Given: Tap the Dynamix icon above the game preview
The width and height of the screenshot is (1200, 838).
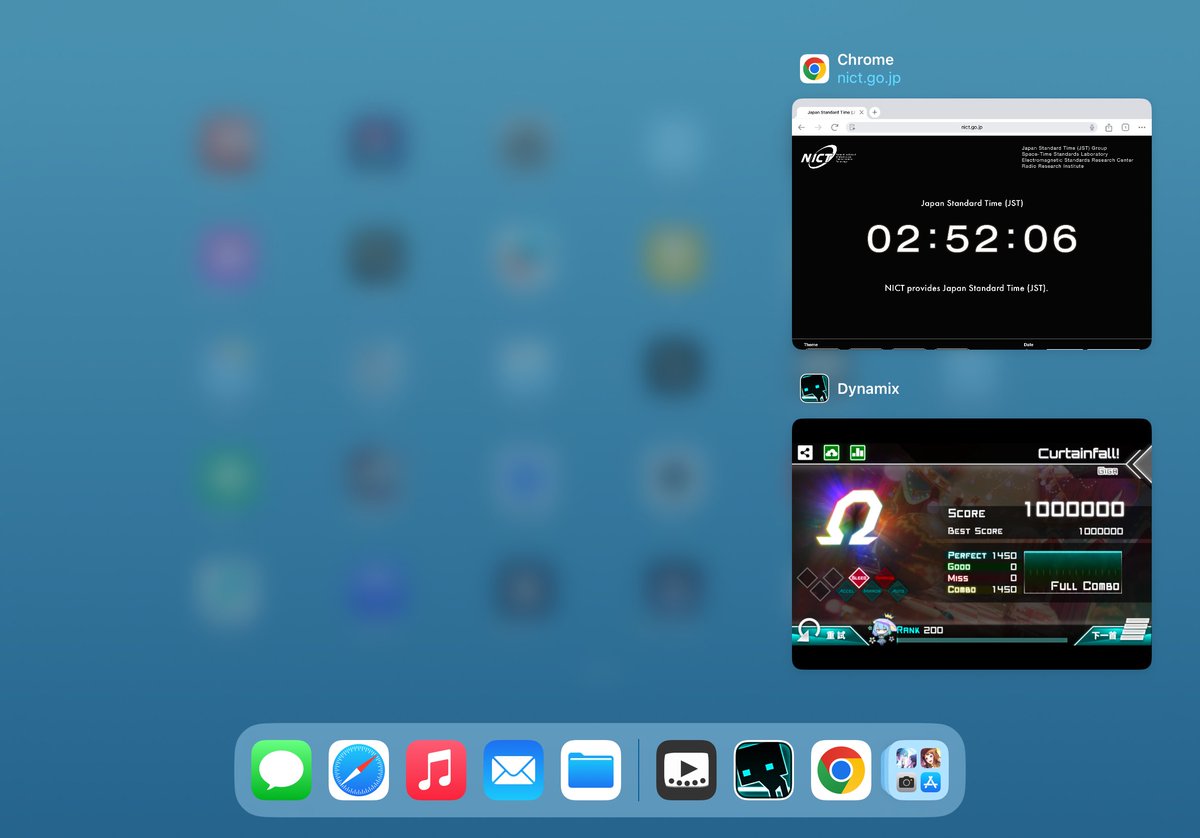Looking at the screenshot, I should point(814,388).
